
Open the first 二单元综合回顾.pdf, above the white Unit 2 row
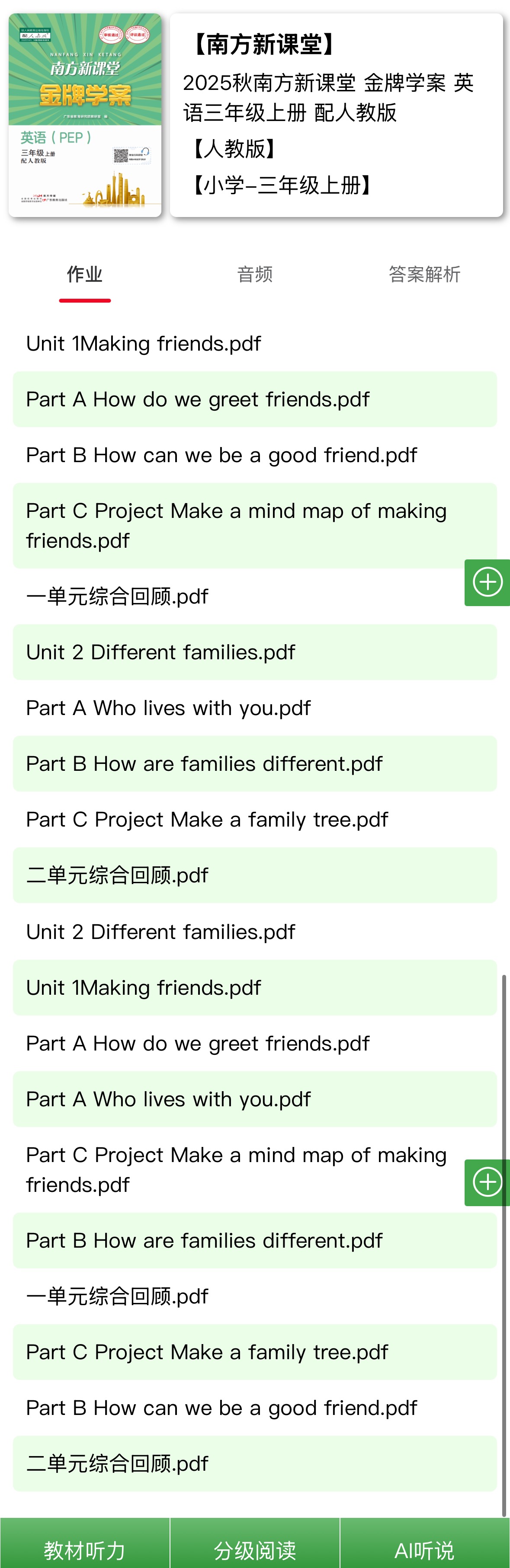117,875
